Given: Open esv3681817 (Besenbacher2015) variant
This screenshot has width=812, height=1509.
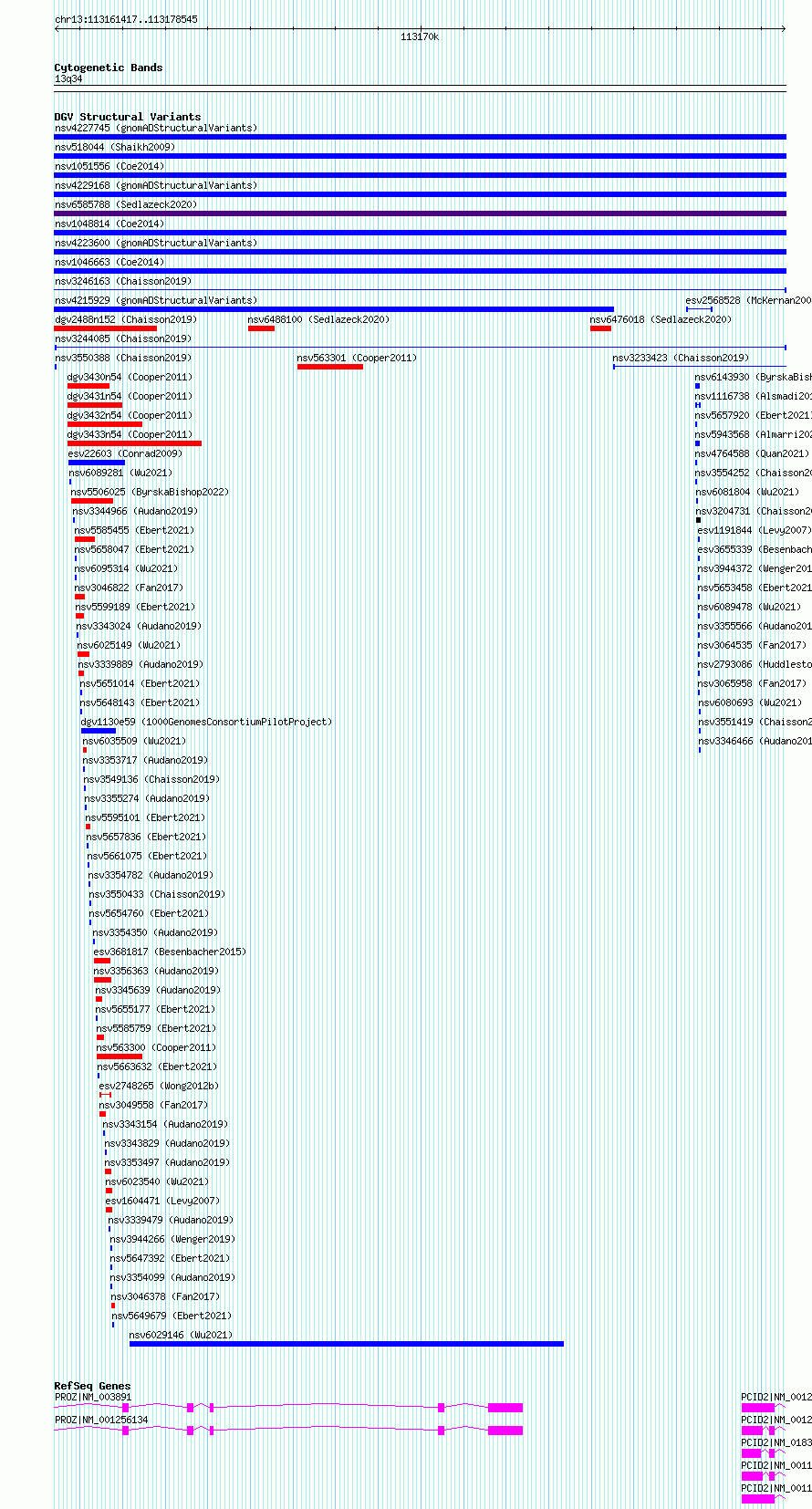Looking at the screenshot, I should [x=170, y=952].
